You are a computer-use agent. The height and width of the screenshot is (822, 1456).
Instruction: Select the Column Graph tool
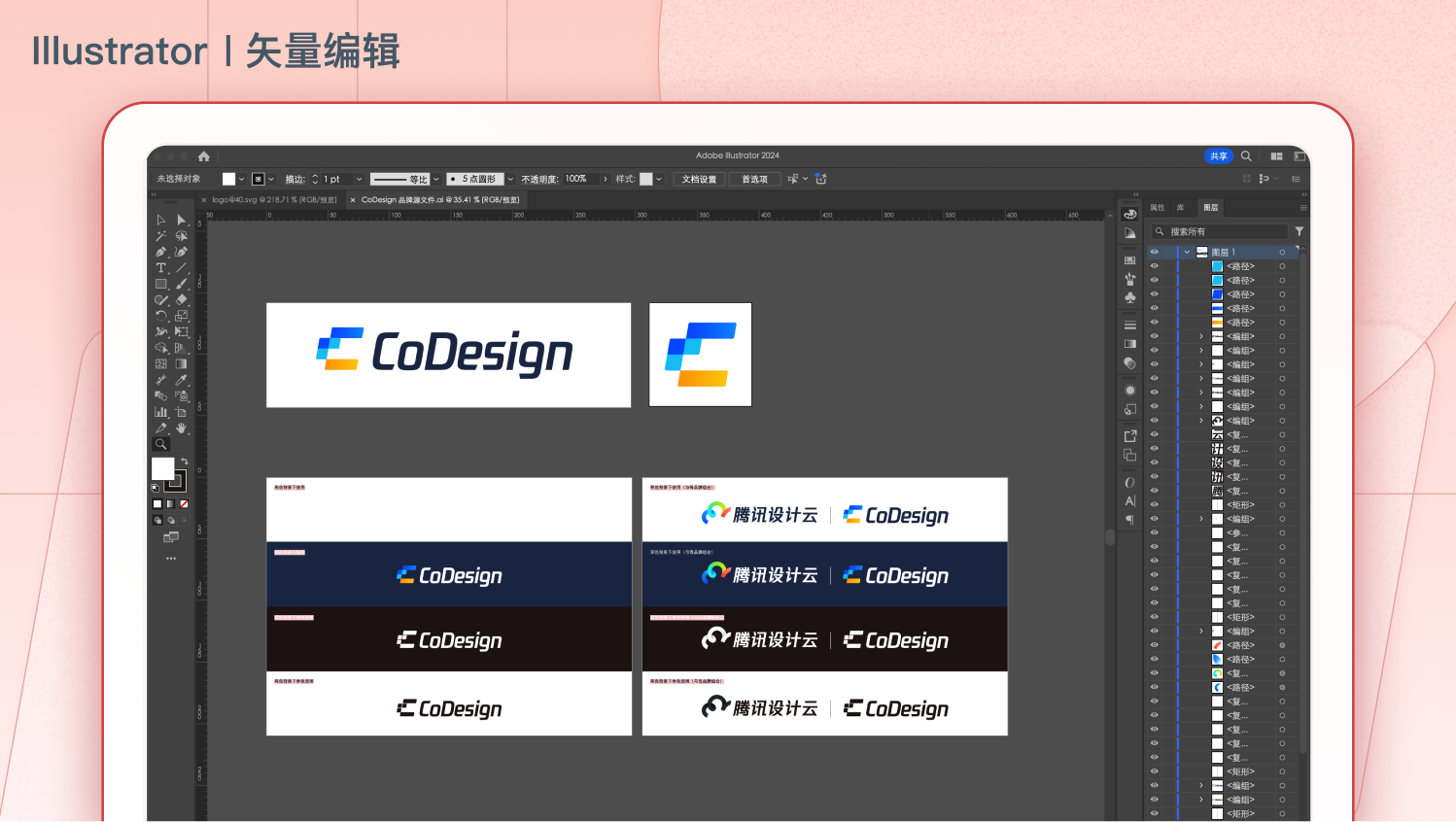point(161,412)
